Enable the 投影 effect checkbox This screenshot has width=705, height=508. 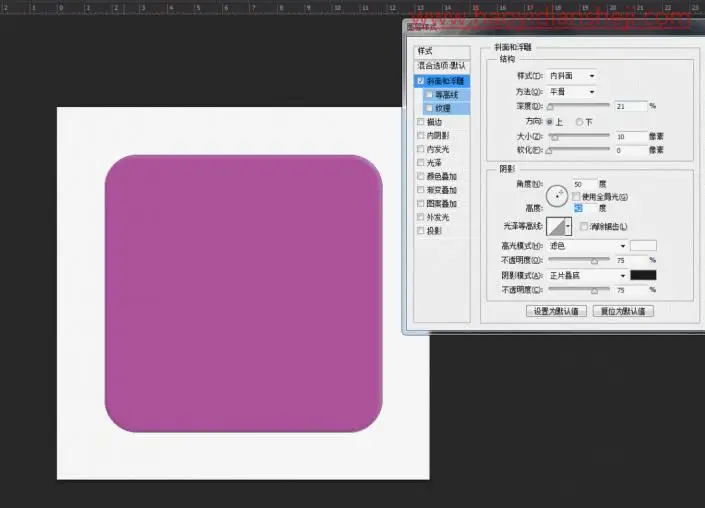(421, 231)
